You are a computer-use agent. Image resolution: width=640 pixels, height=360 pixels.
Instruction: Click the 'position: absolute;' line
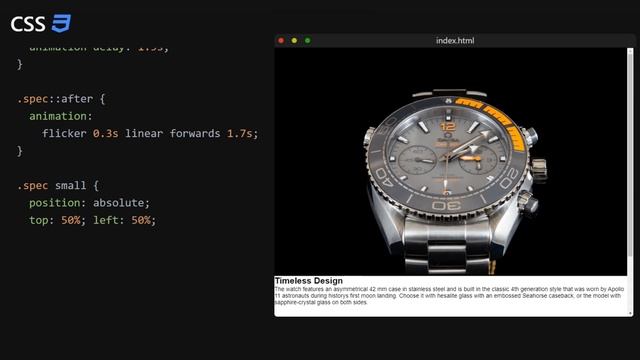point(89,203)
